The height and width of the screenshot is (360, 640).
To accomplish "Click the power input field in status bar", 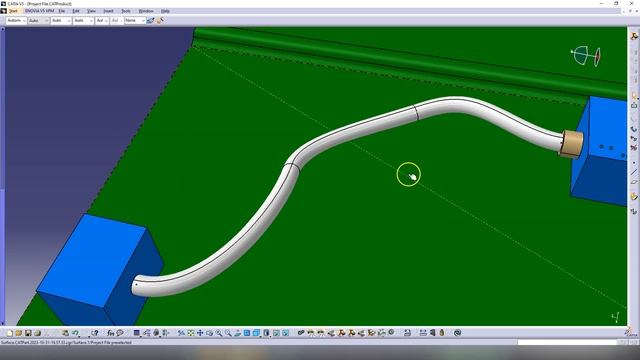I will pos(567,342).
